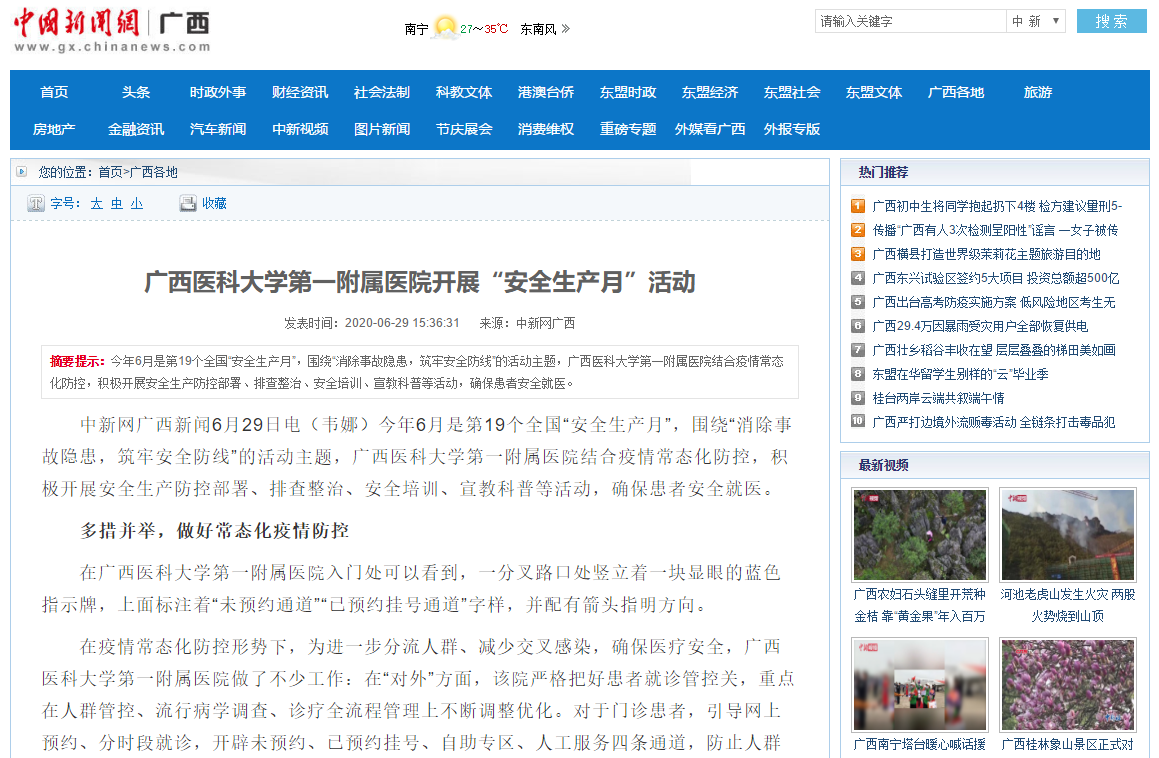Open video thumbnail of 河池老虎山火灾
1159x758 pixels.
coord(1067,535)
